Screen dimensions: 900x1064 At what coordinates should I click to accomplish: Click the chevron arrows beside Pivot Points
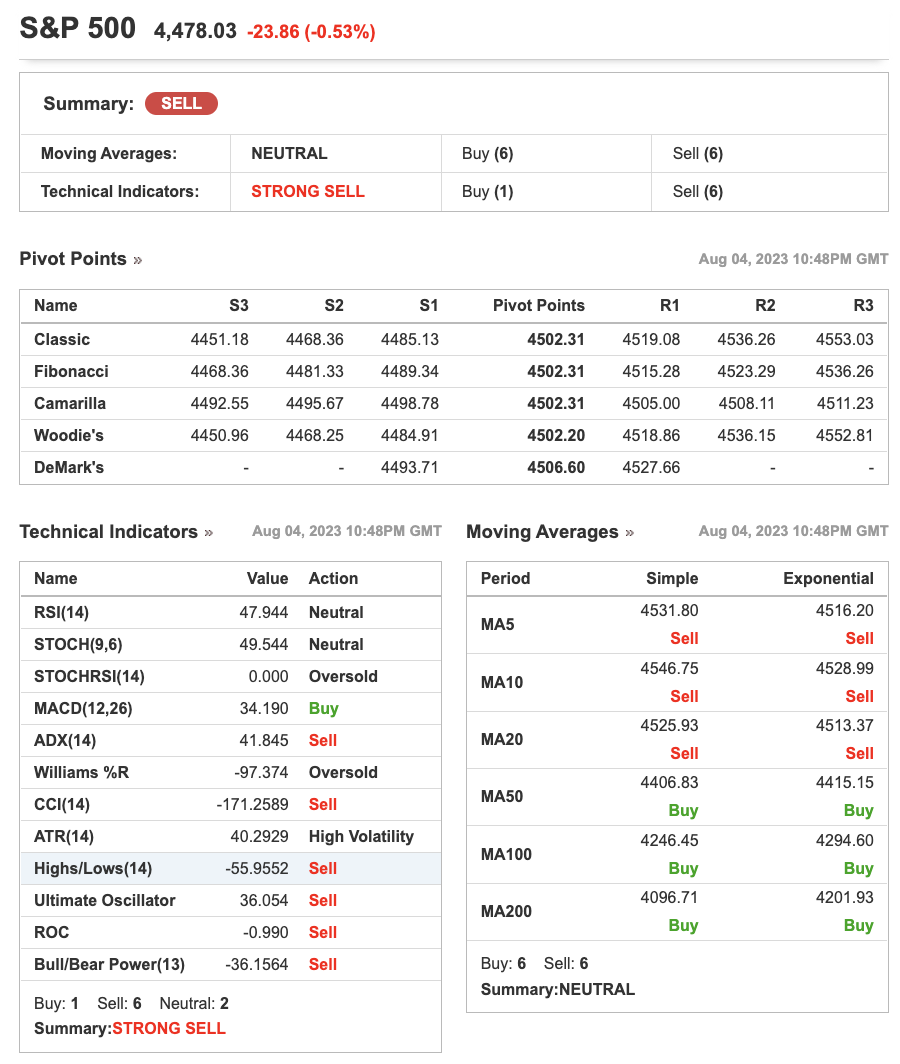pyautogui.click(x=138, y=260)
